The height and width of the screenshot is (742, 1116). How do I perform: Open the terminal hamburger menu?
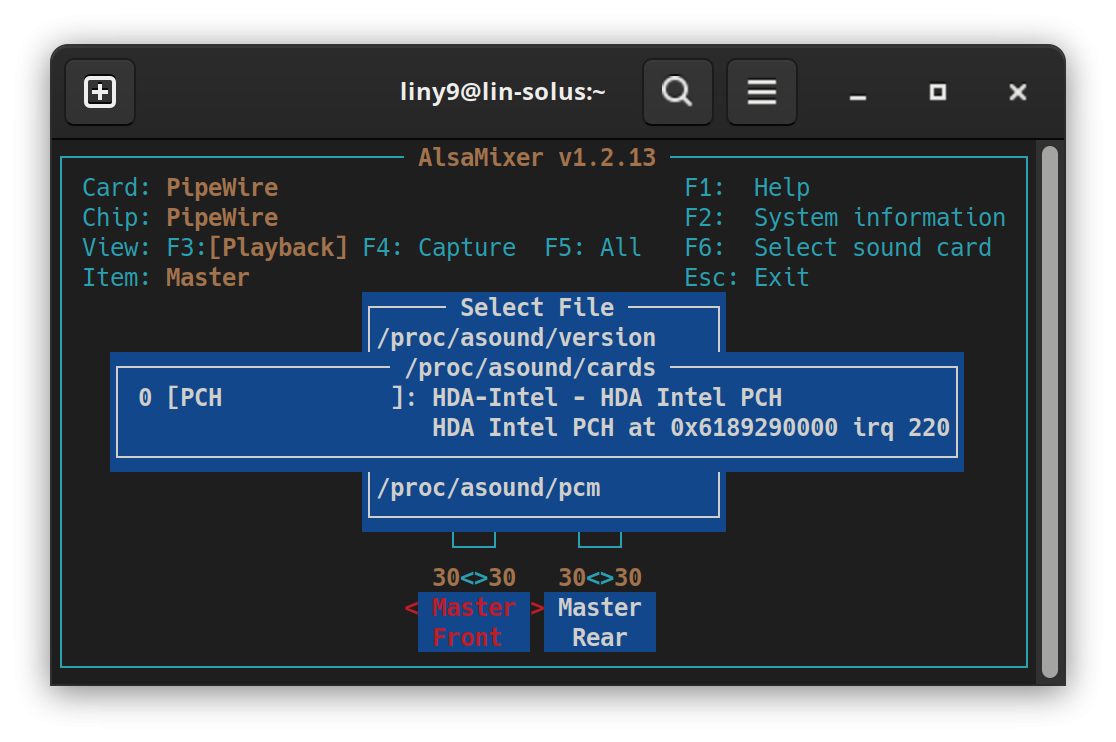761,92
